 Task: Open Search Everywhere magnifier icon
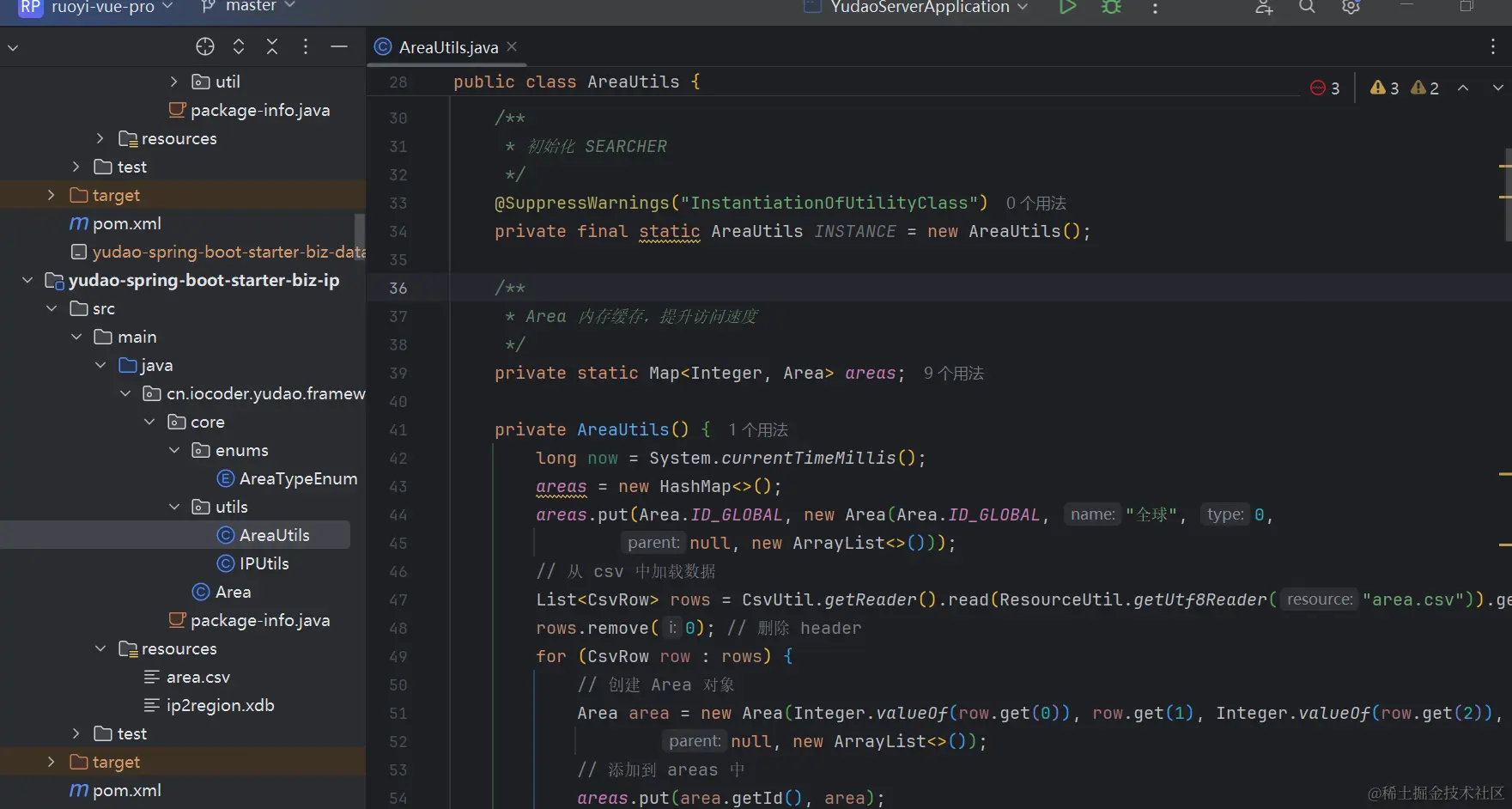point(1307,7)
